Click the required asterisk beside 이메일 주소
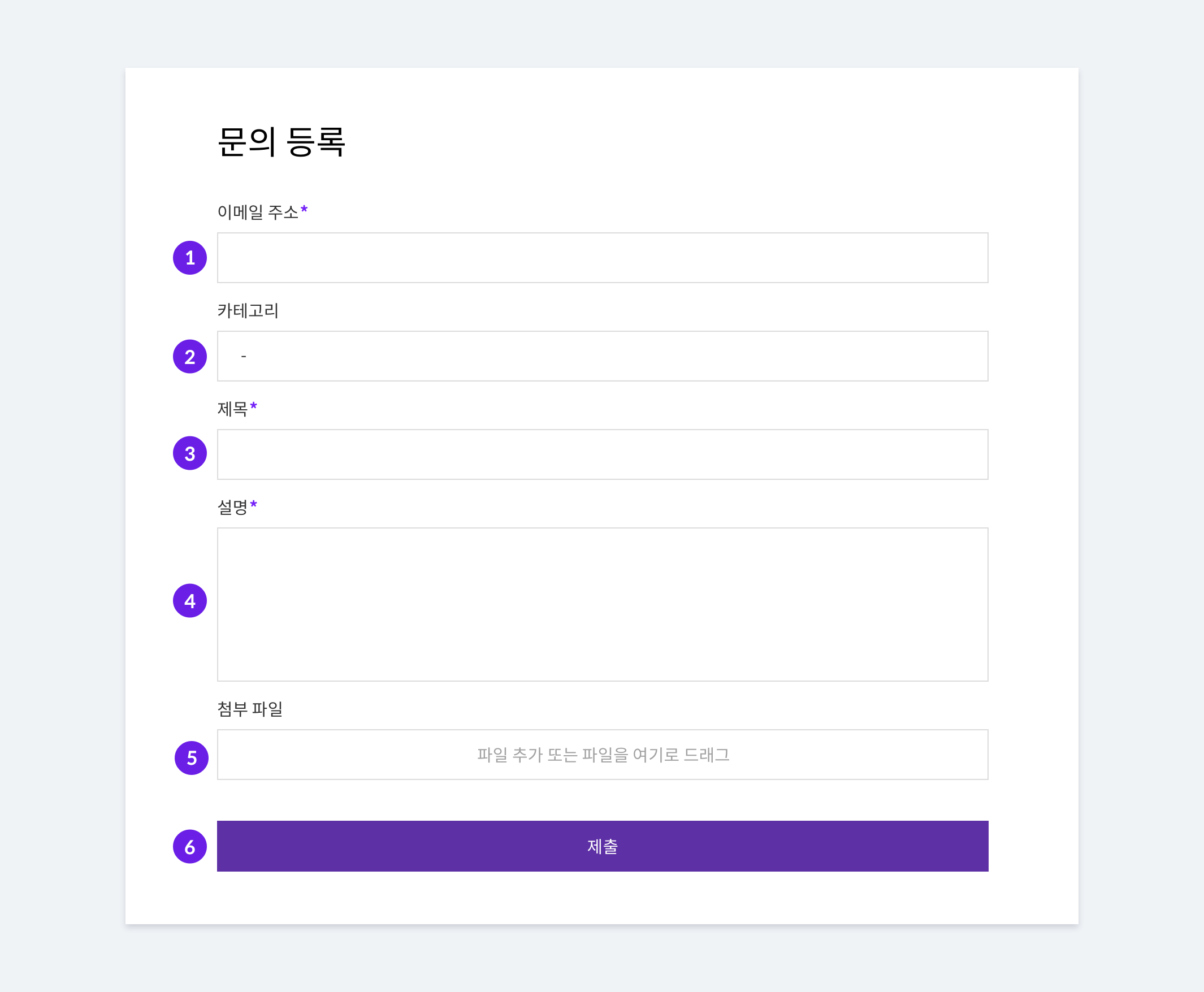 tap(304, 210)
